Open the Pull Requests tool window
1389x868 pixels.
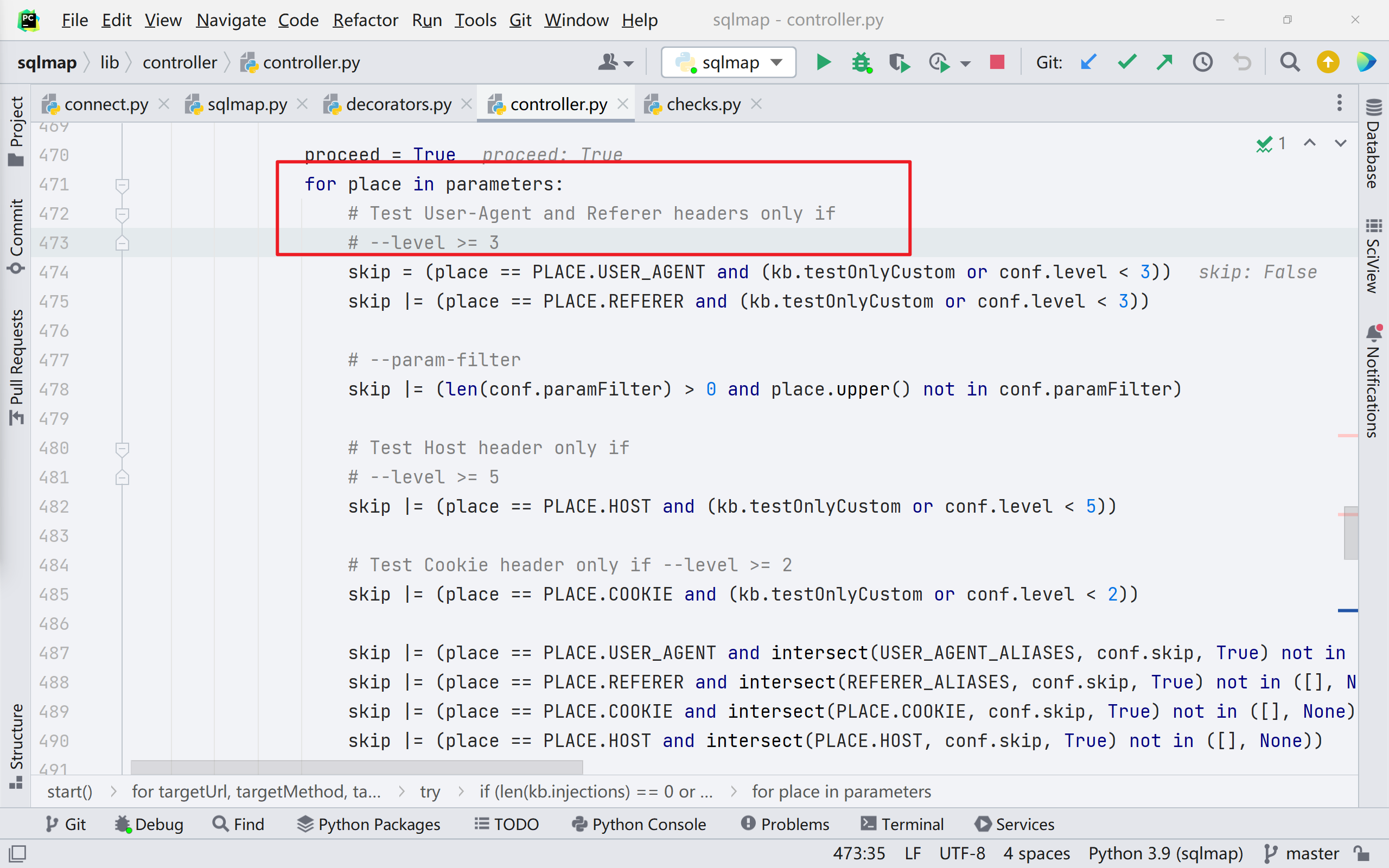[16, 367]
